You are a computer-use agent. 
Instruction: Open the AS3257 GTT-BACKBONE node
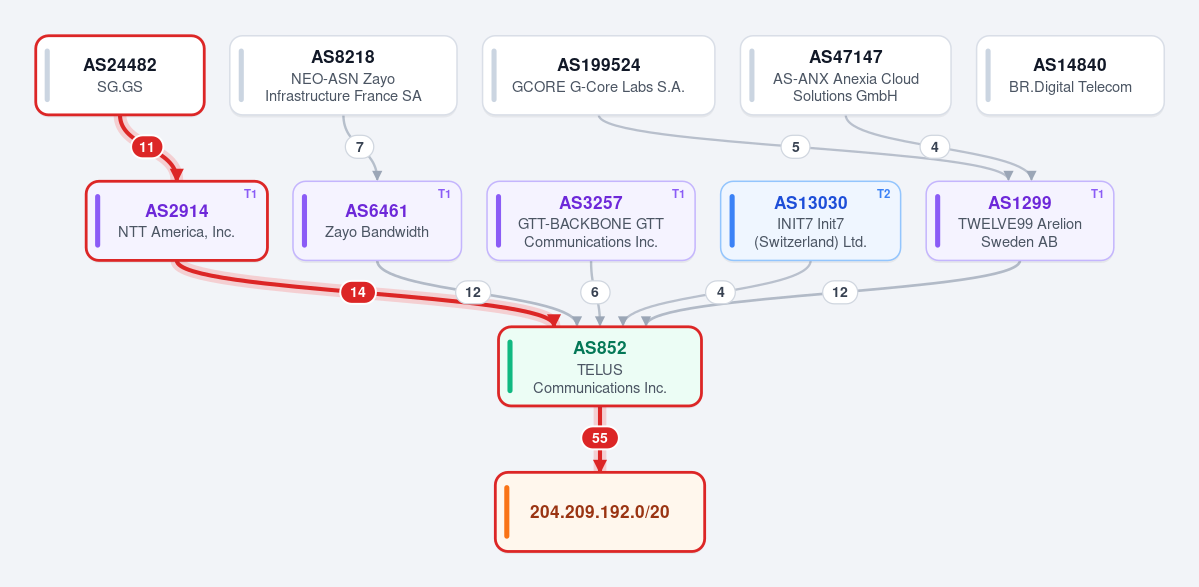tap(591, 221)
